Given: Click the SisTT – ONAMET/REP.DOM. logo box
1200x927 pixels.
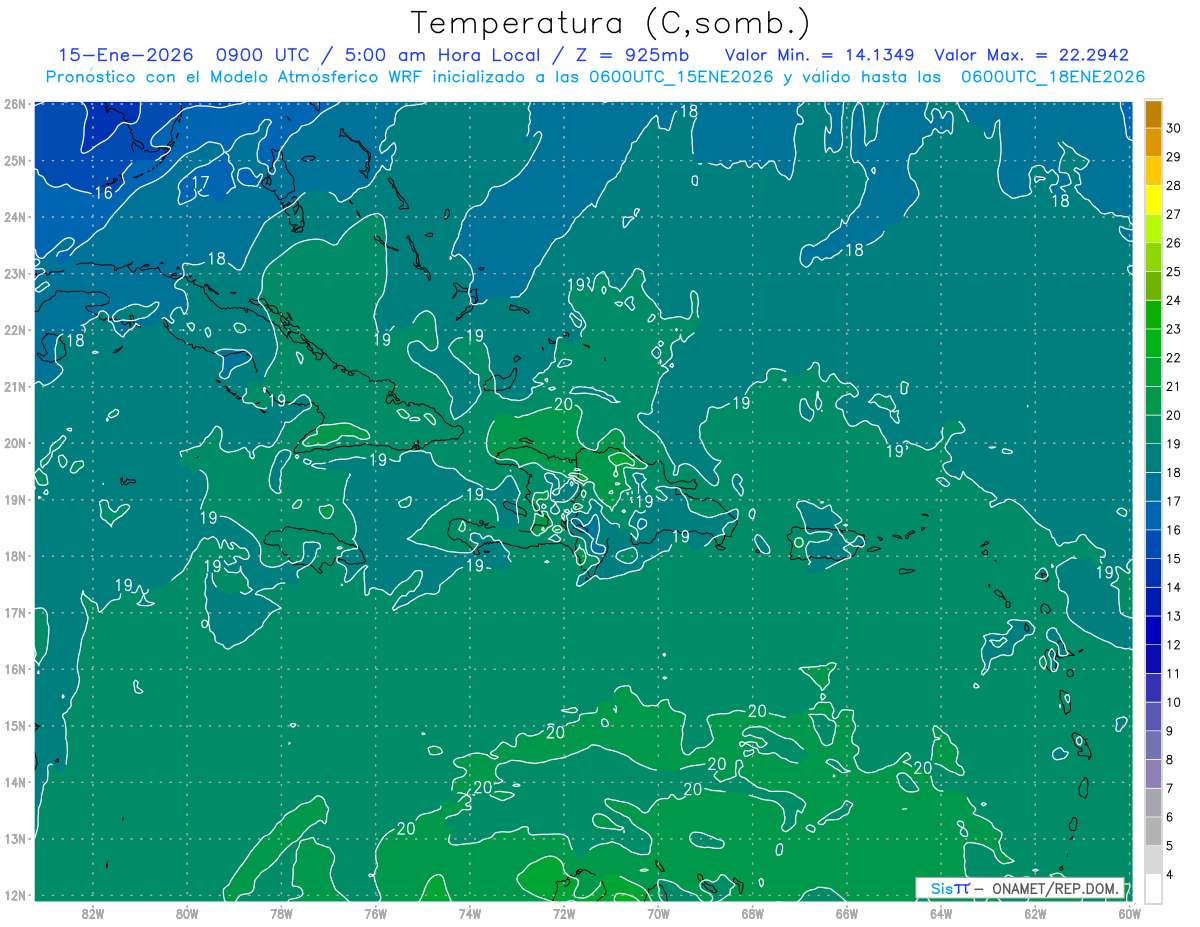Looking at the screenshot, I should coord(1020,888).
